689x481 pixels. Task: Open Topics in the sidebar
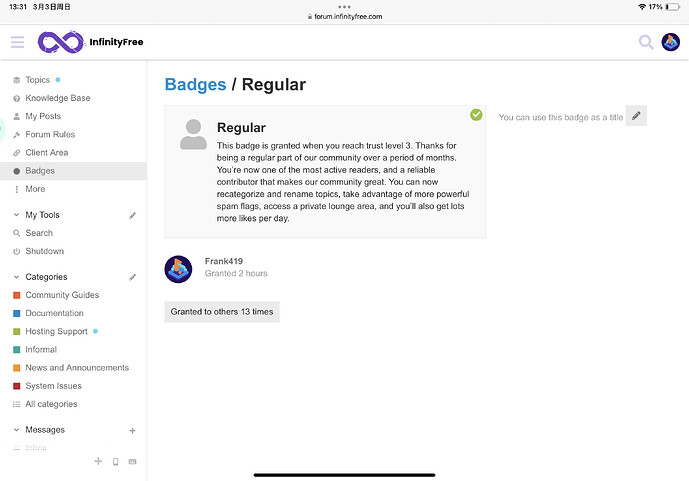point(37,80)
